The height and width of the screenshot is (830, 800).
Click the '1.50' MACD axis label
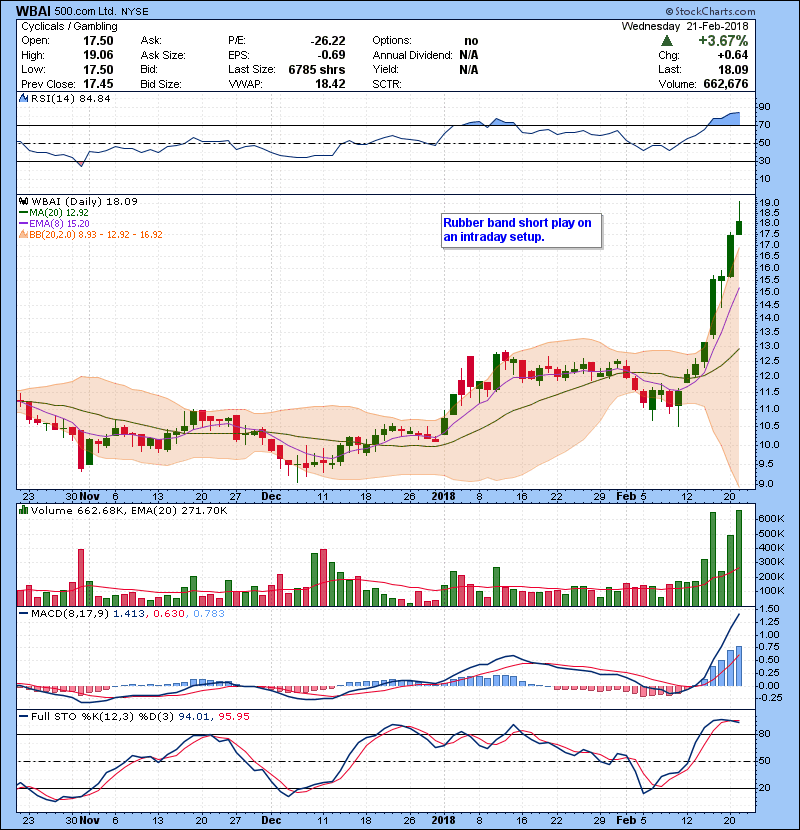pyautogui.click(x=769, y=609)
